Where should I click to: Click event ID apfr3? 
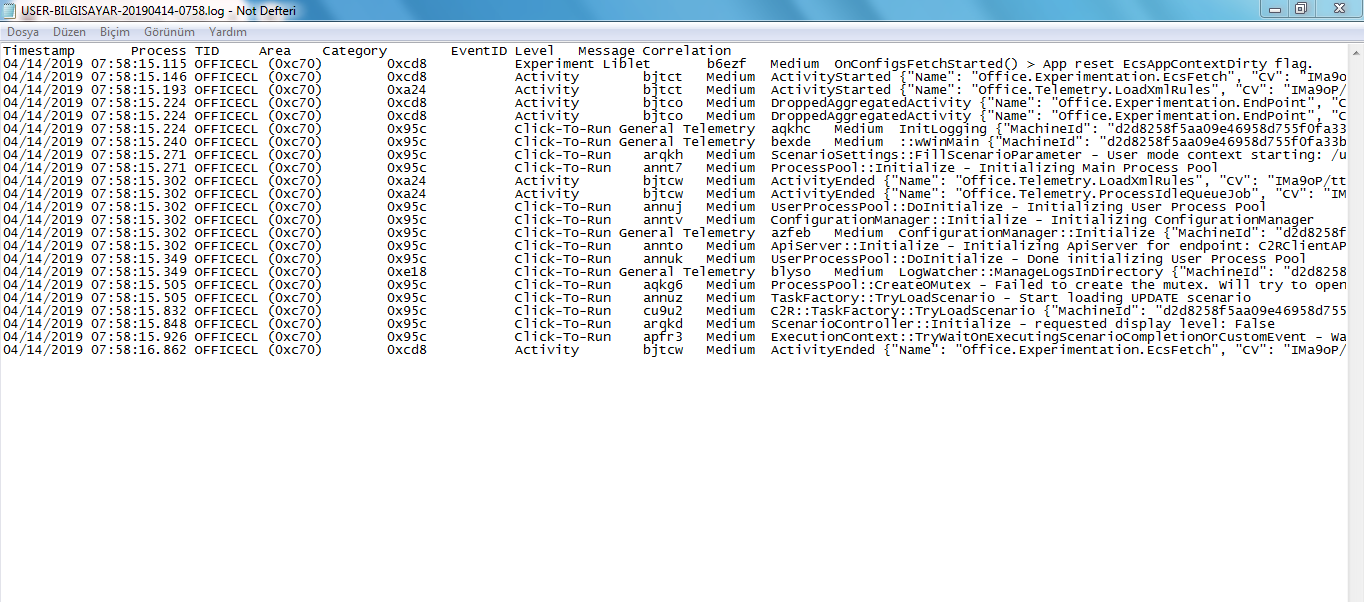point(663,337)
